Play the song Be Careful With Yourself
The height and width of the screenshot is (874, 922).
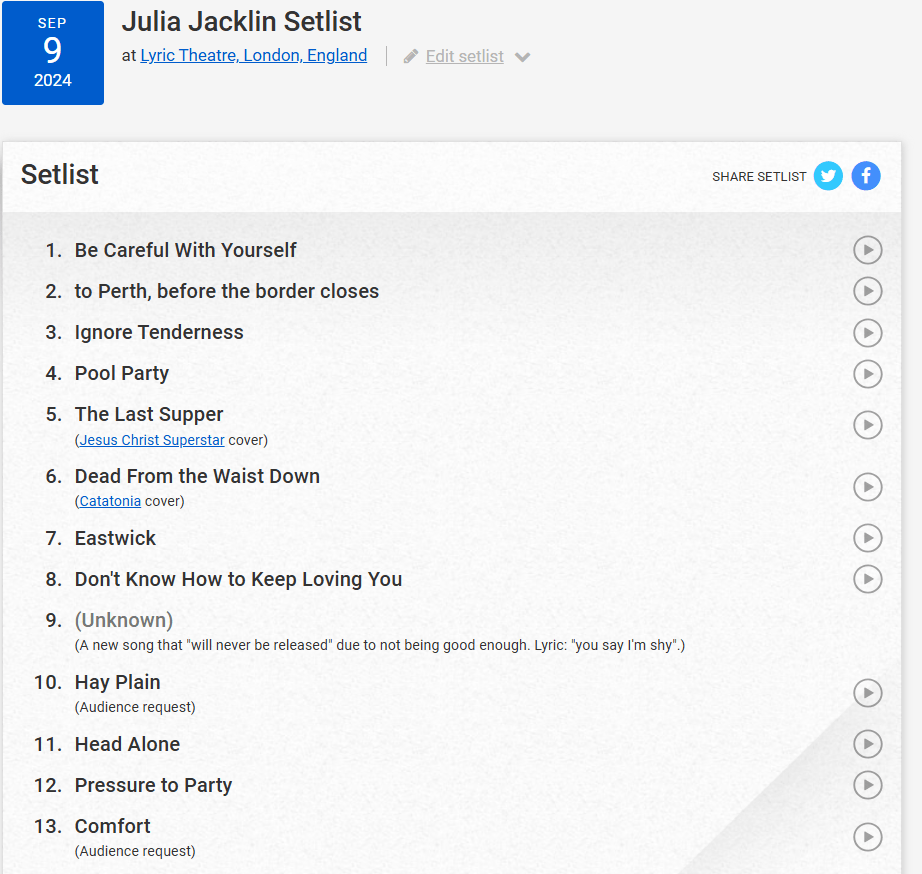point(867,250)
